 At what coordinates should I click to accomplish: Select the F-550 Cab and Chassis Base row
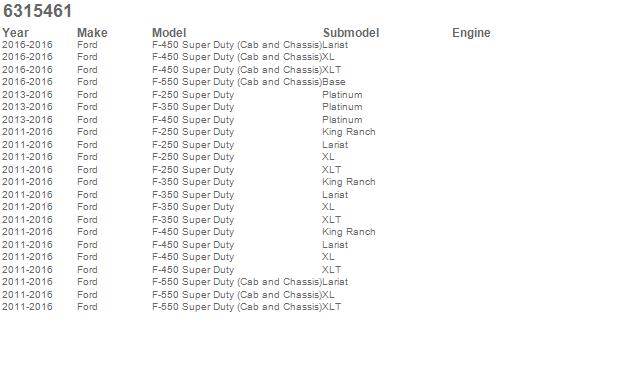(173, 82)
